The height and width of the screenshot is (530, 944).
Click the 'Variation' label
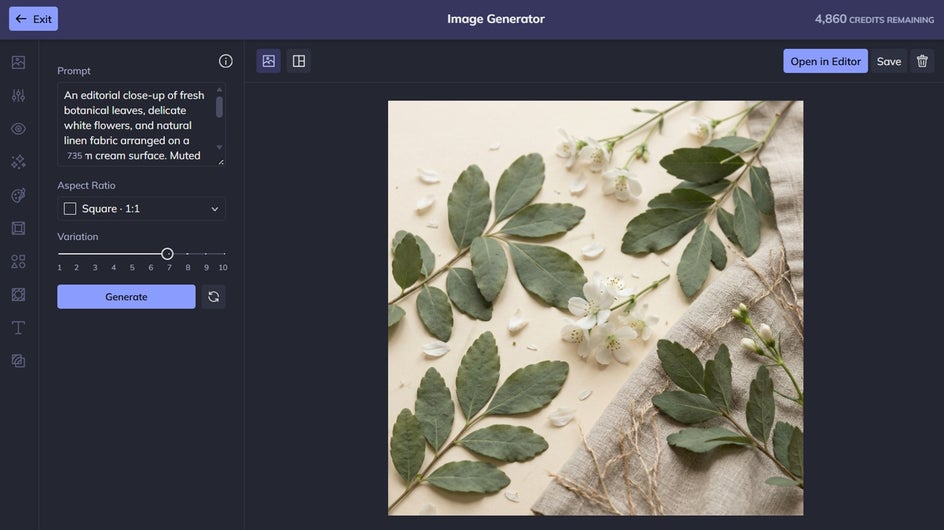(x=78, y=237)
